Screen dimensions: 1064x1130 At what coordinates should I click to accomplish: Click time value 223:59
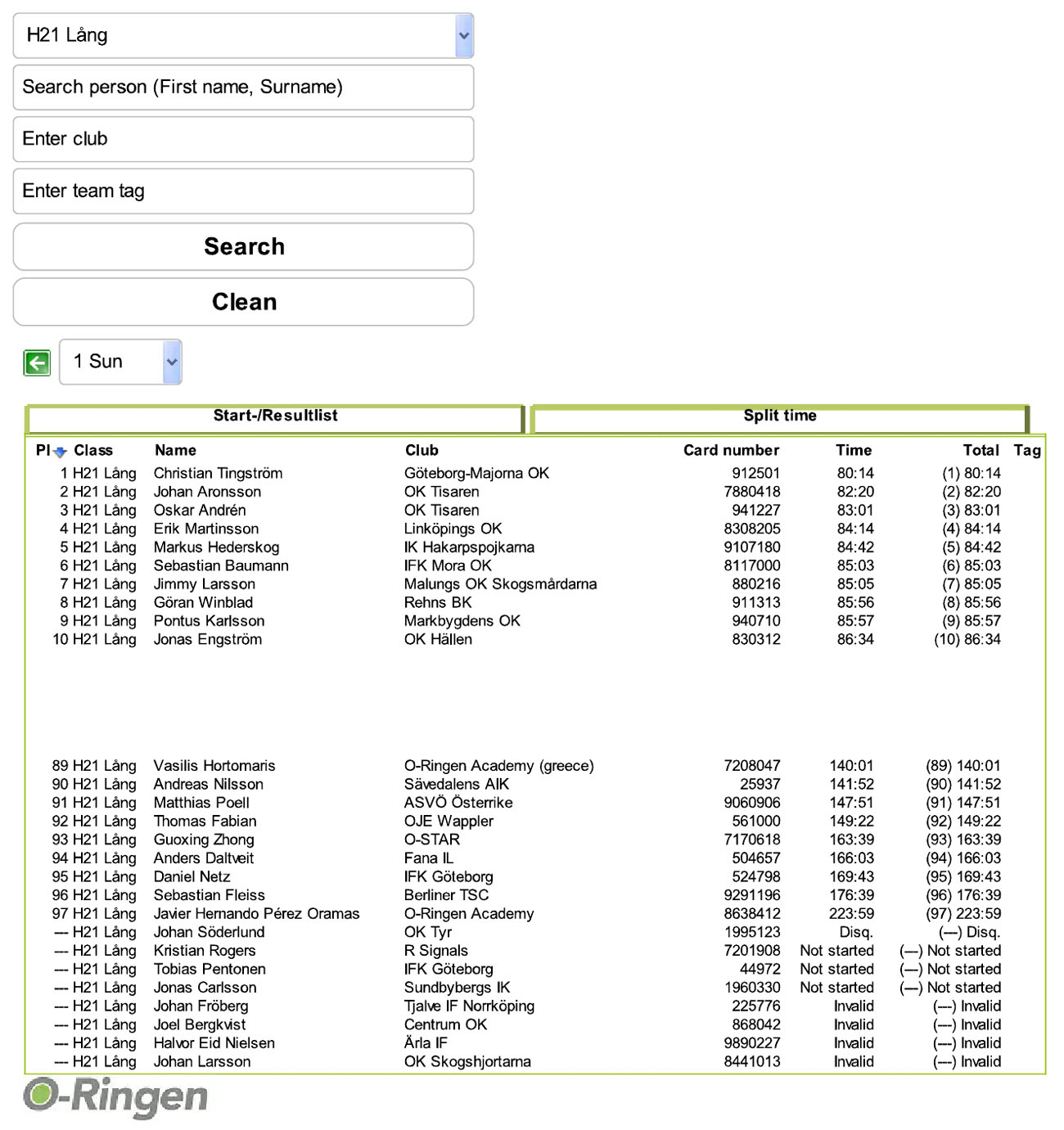[x=851, y=913]
